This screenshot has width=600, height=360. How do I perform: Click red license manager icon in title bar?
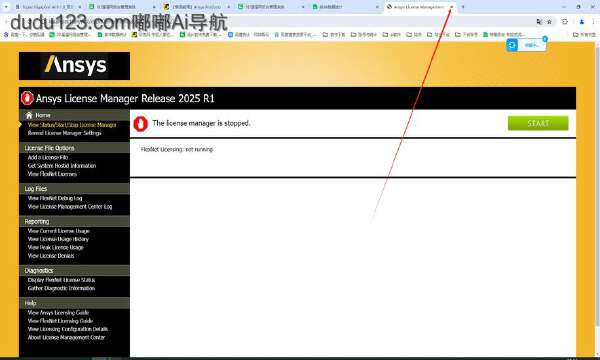27,98
